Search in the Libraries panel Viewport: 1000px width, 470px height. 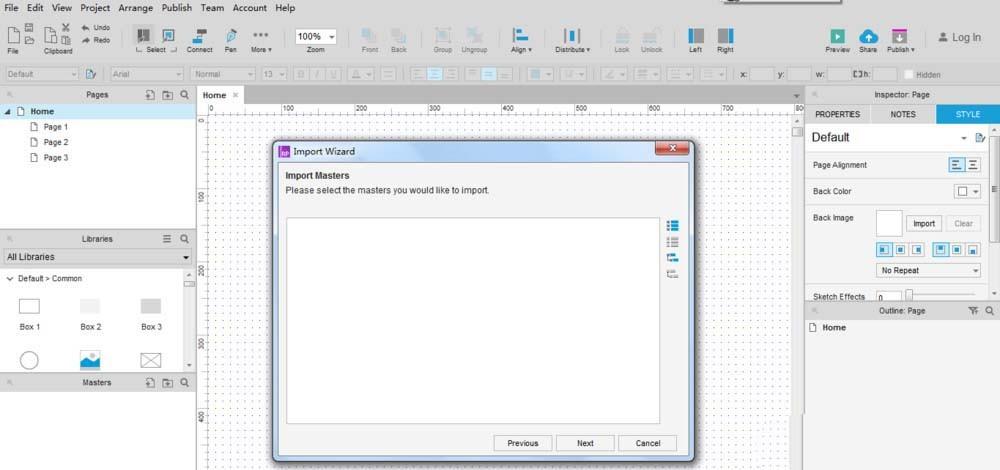coord(184,240)
